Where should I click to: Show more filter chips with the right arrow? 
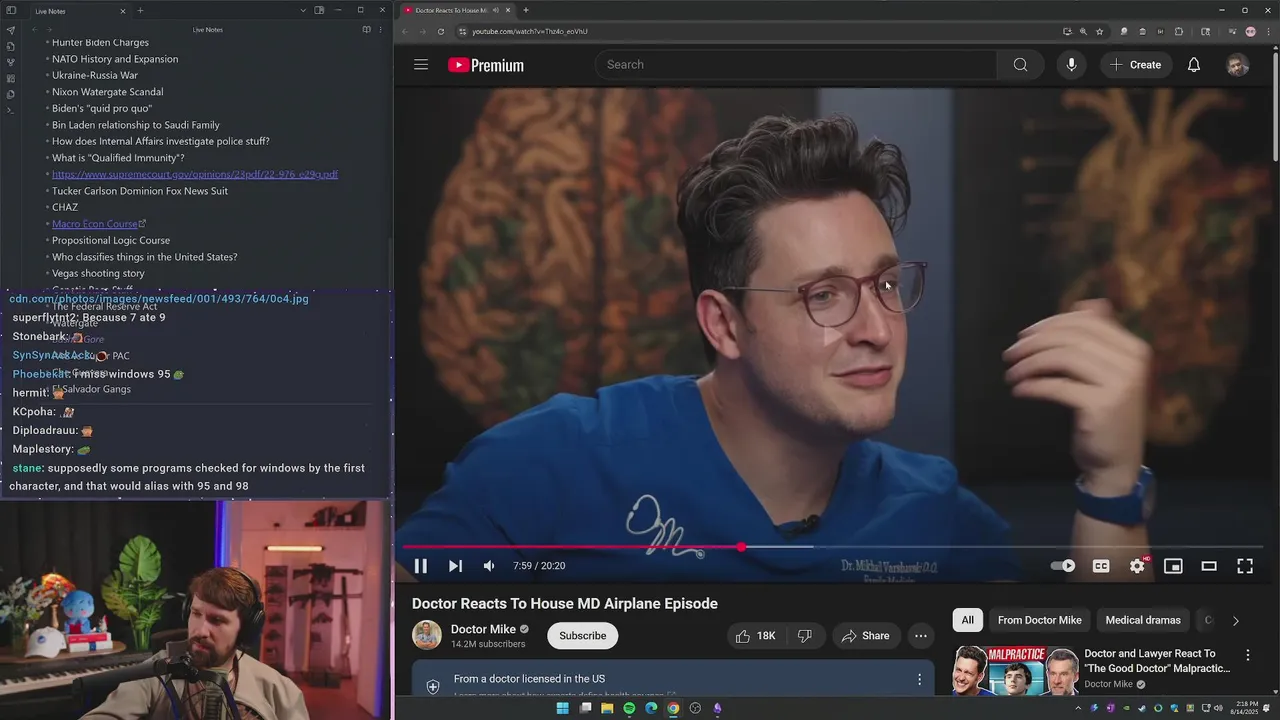(x=1235, y=620)
